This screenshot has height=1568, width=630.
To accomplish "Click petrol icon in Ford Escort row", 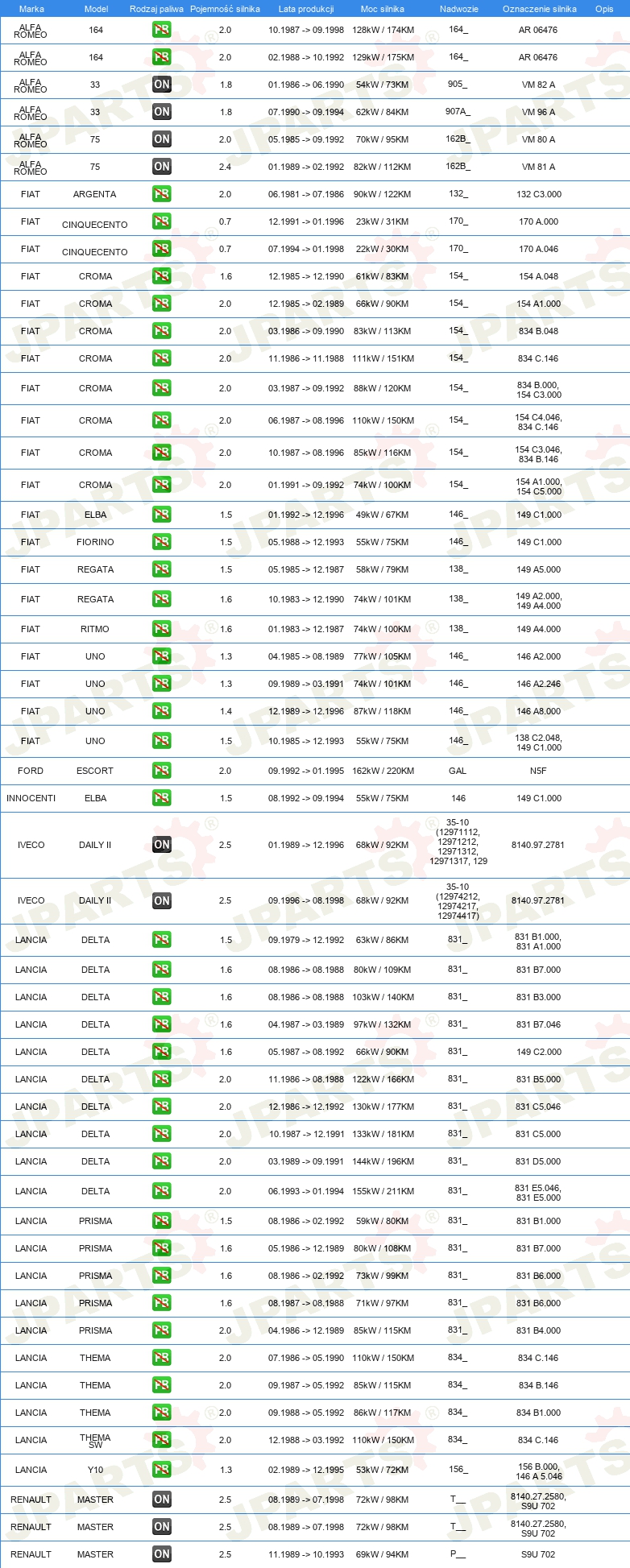I will click(162, 771).
